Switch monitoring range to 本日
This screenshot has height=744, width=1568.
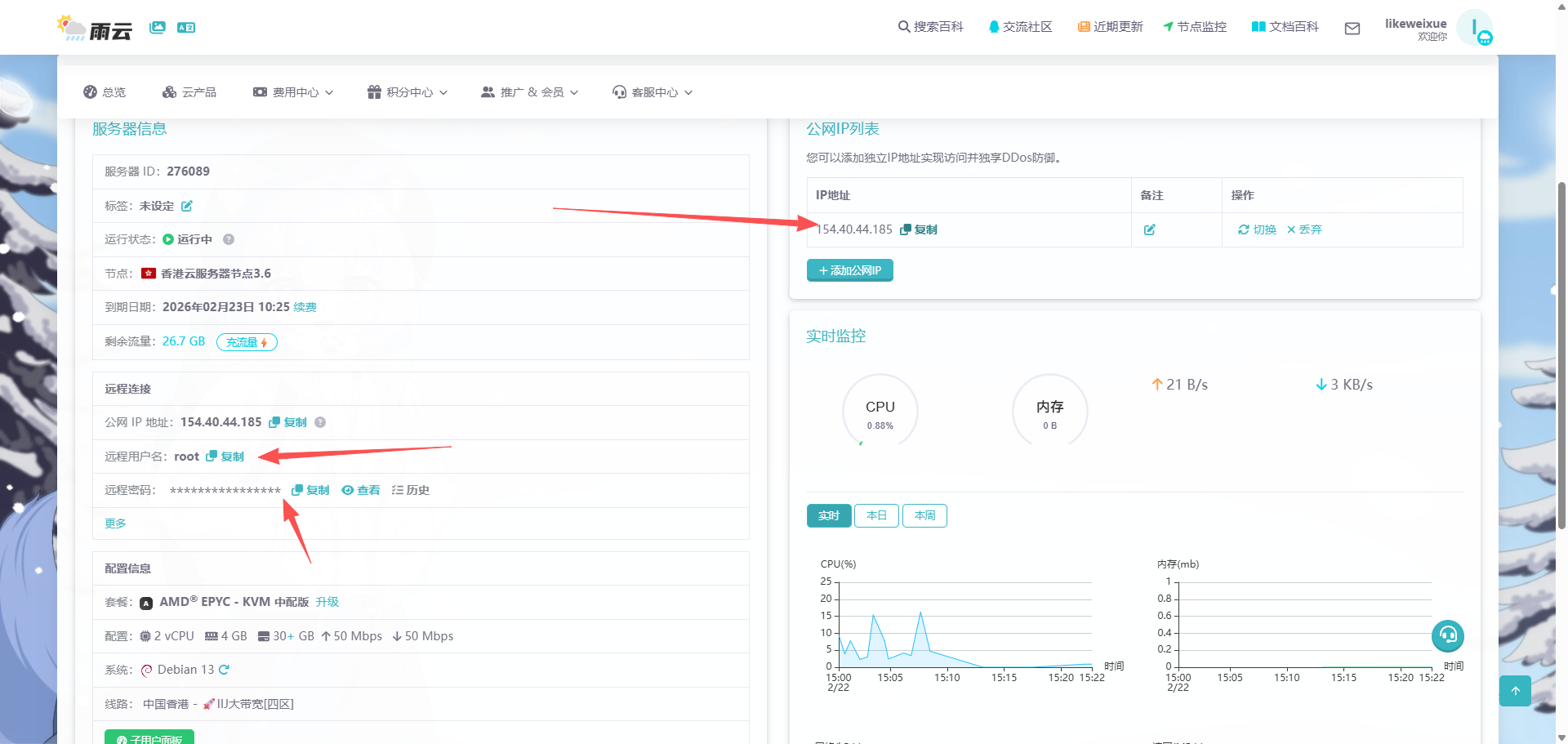pyautogui.click(x=876, y=515)
